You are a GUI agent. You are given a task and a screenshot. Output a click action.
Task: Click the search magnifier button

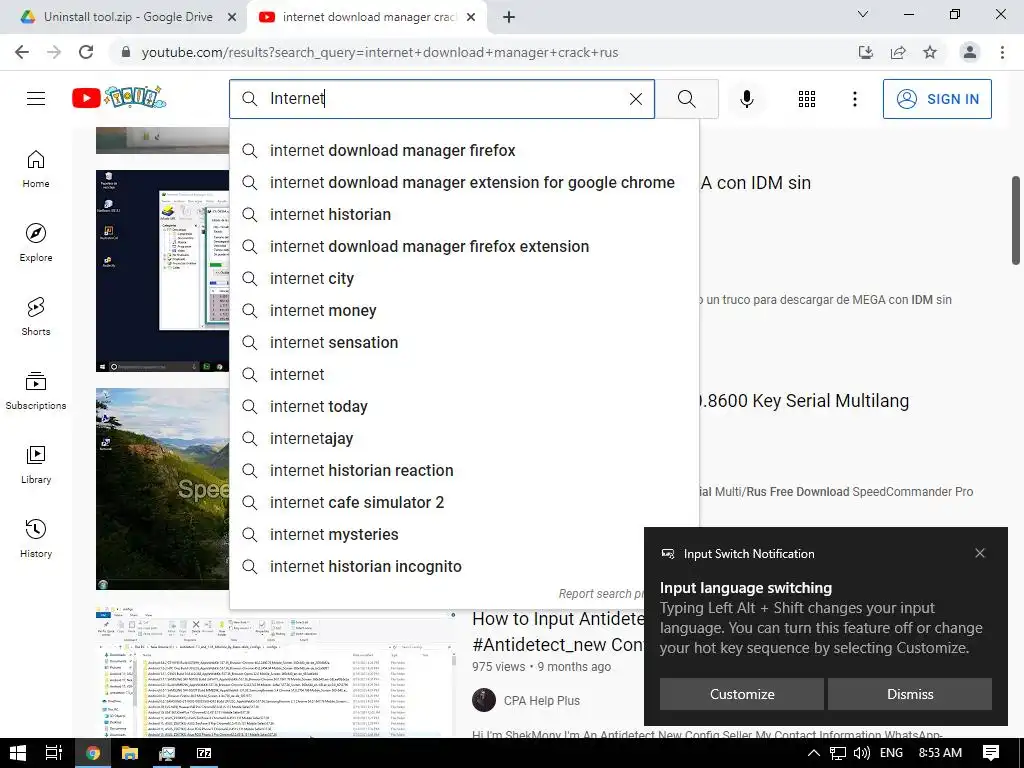click(x=686, y=99)
